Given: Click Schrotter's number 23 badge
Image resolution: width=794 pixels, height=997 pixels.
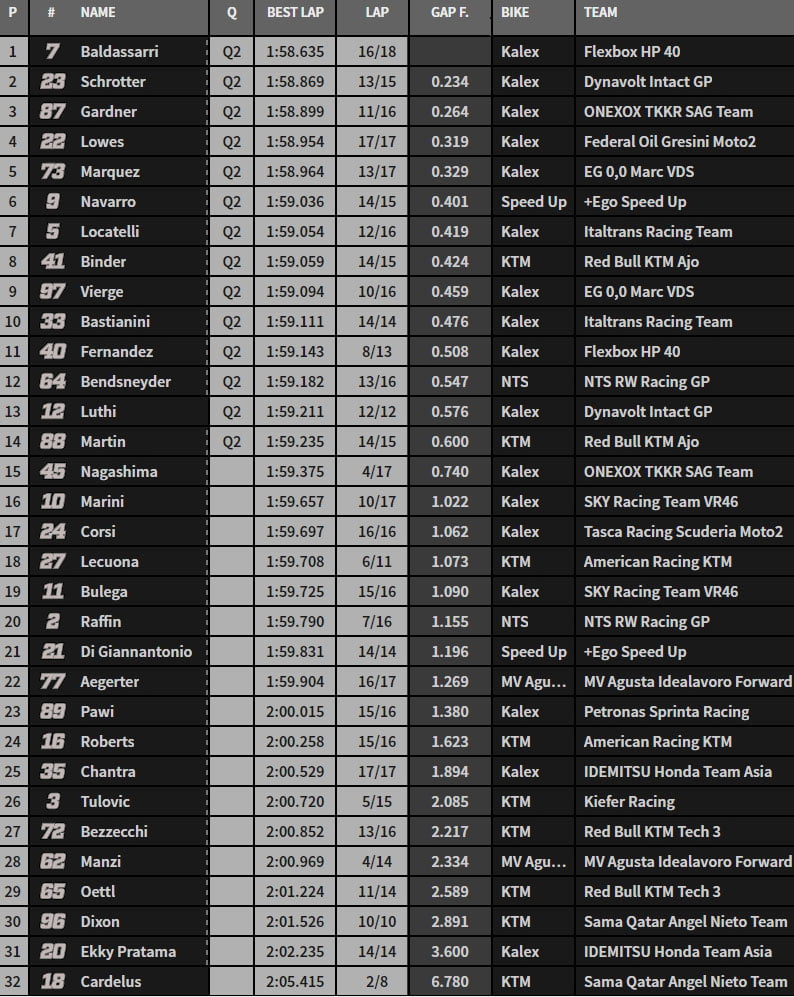Looking at the screenshot, I should 52,82.
